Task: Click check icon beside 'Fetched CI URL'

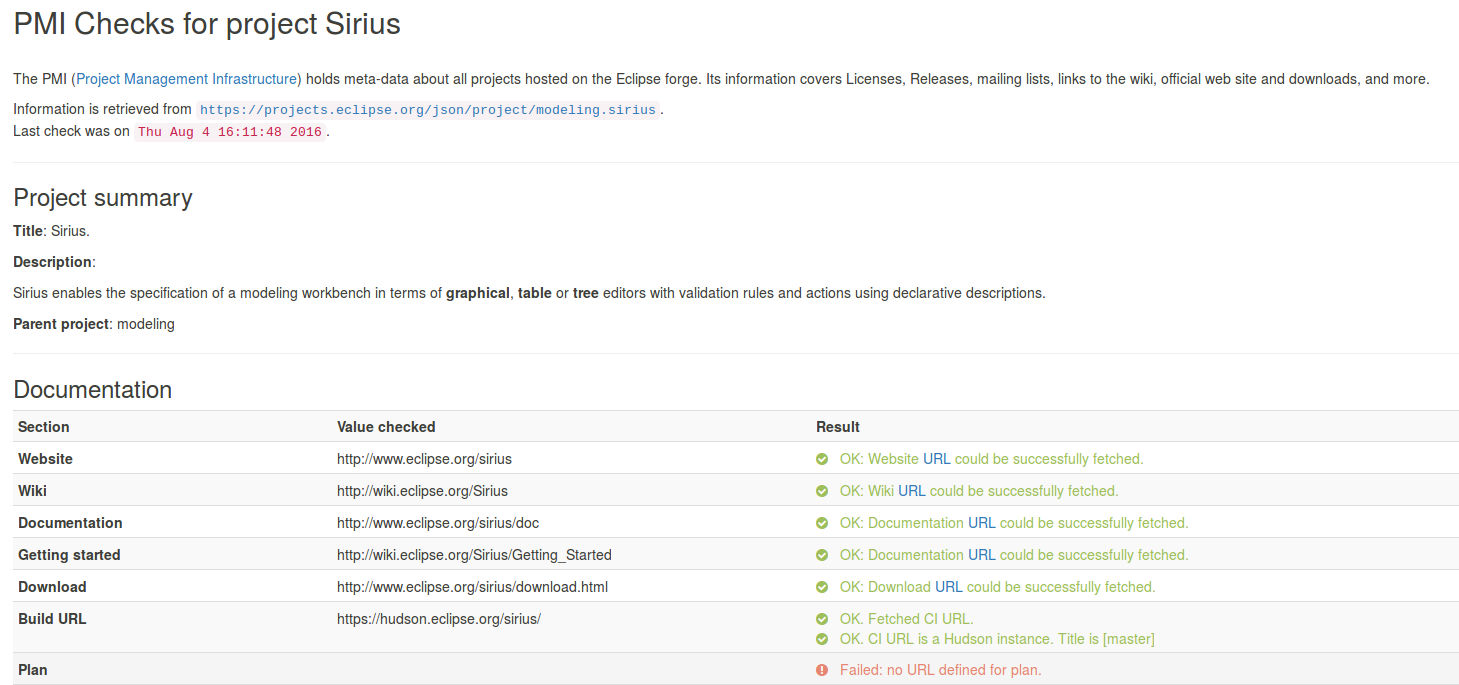Action: click(822, 619)
